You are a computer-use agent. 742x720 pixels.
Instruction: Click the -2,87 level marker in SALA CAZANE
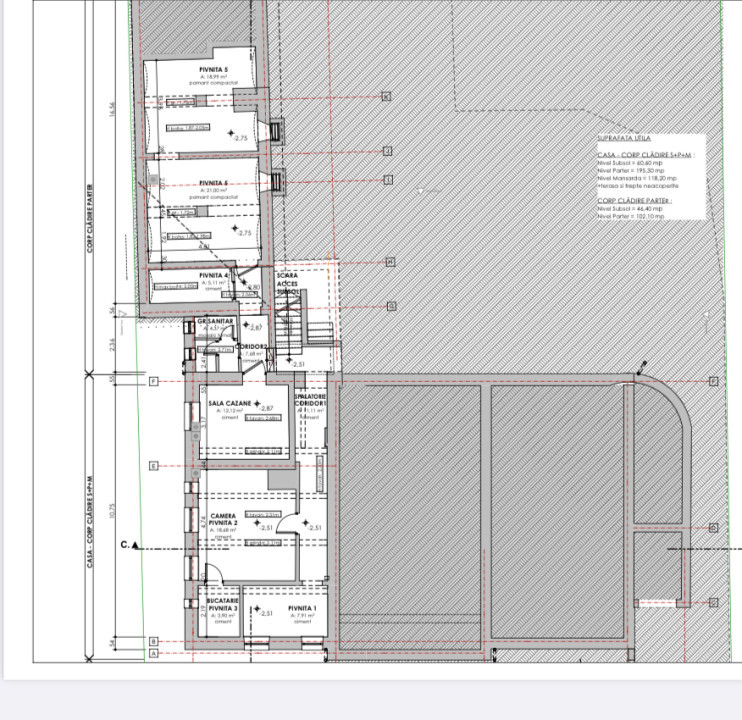coord(265,407)
